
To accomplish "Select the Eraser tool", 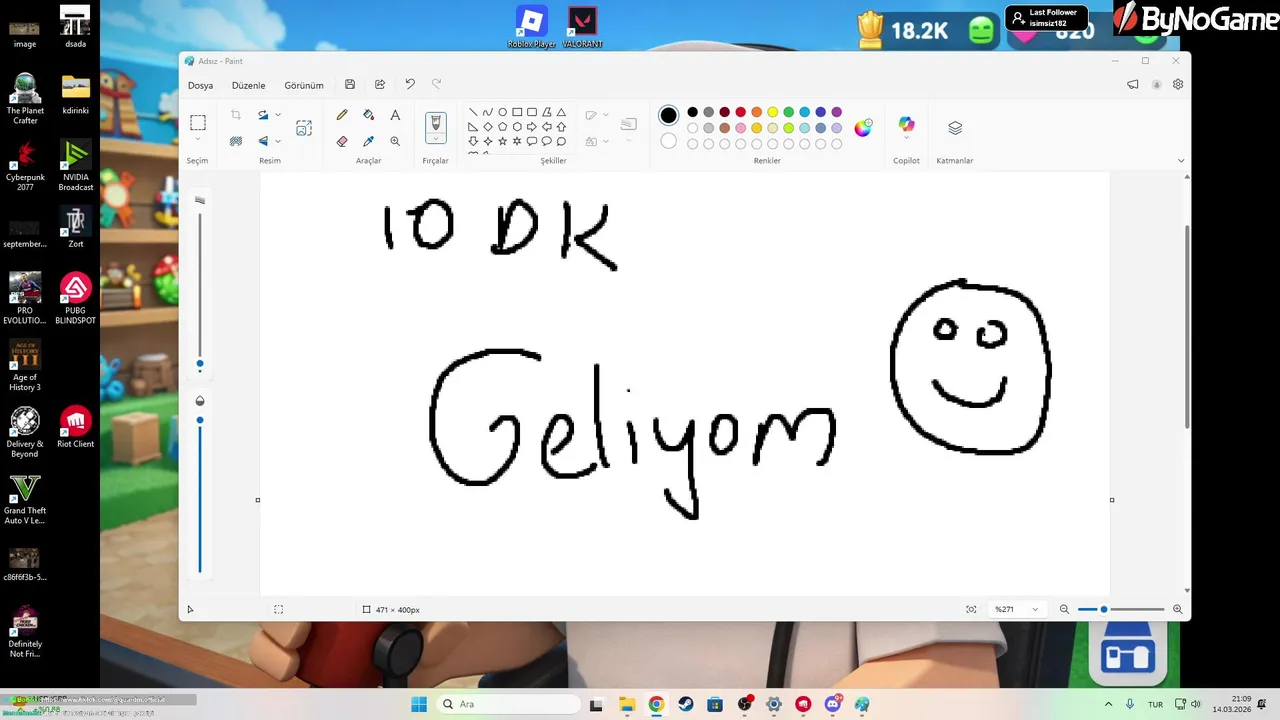I will [x=342, y=141].
